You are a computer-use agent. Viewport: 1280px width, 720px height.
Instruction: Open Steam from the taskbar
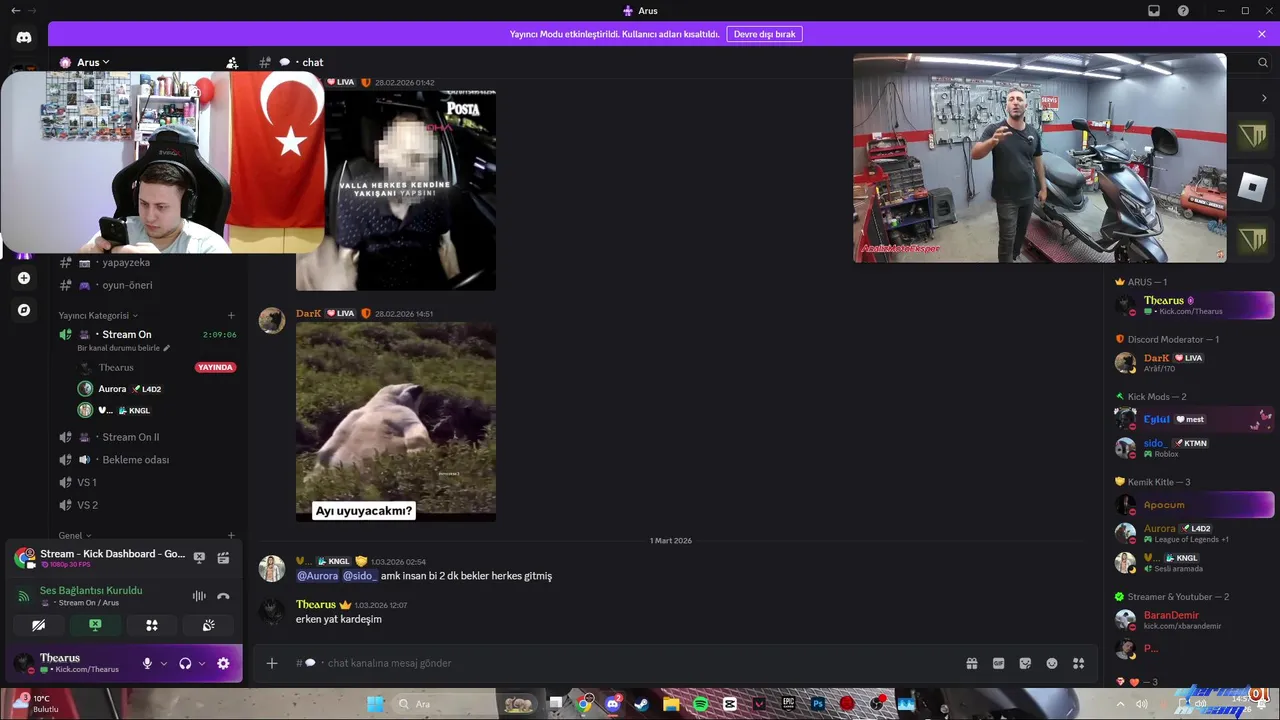[x=641, y=704]
